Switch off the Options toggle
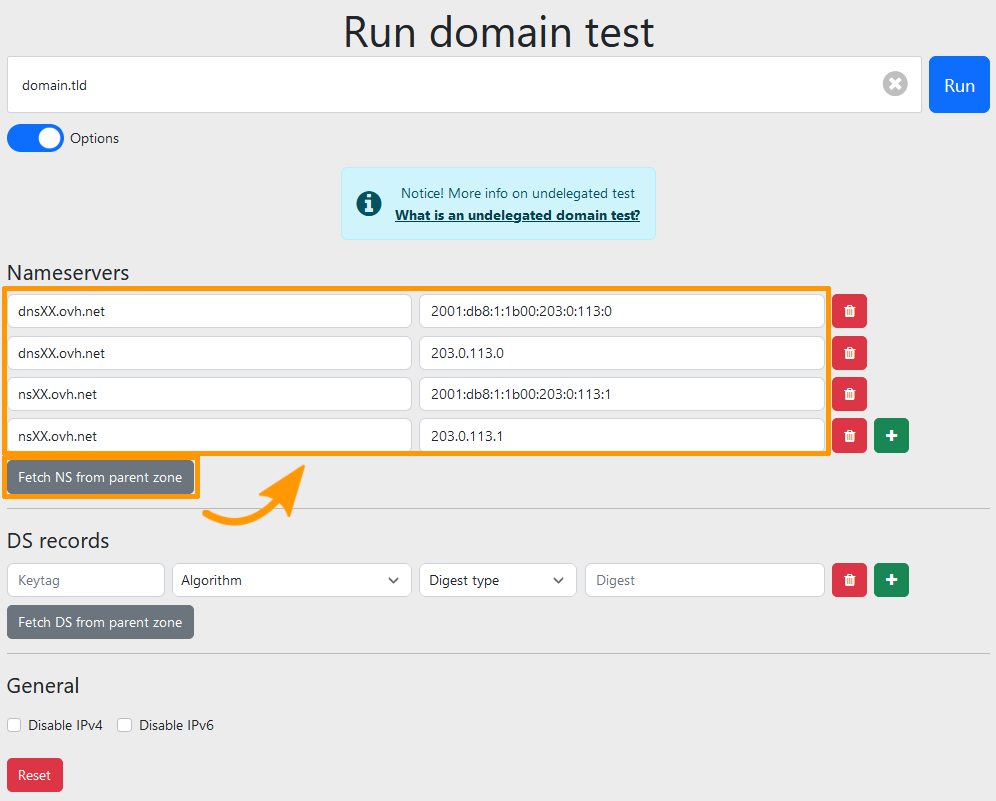Viewport: 996px width, 801px height. [x=35, y=138]
